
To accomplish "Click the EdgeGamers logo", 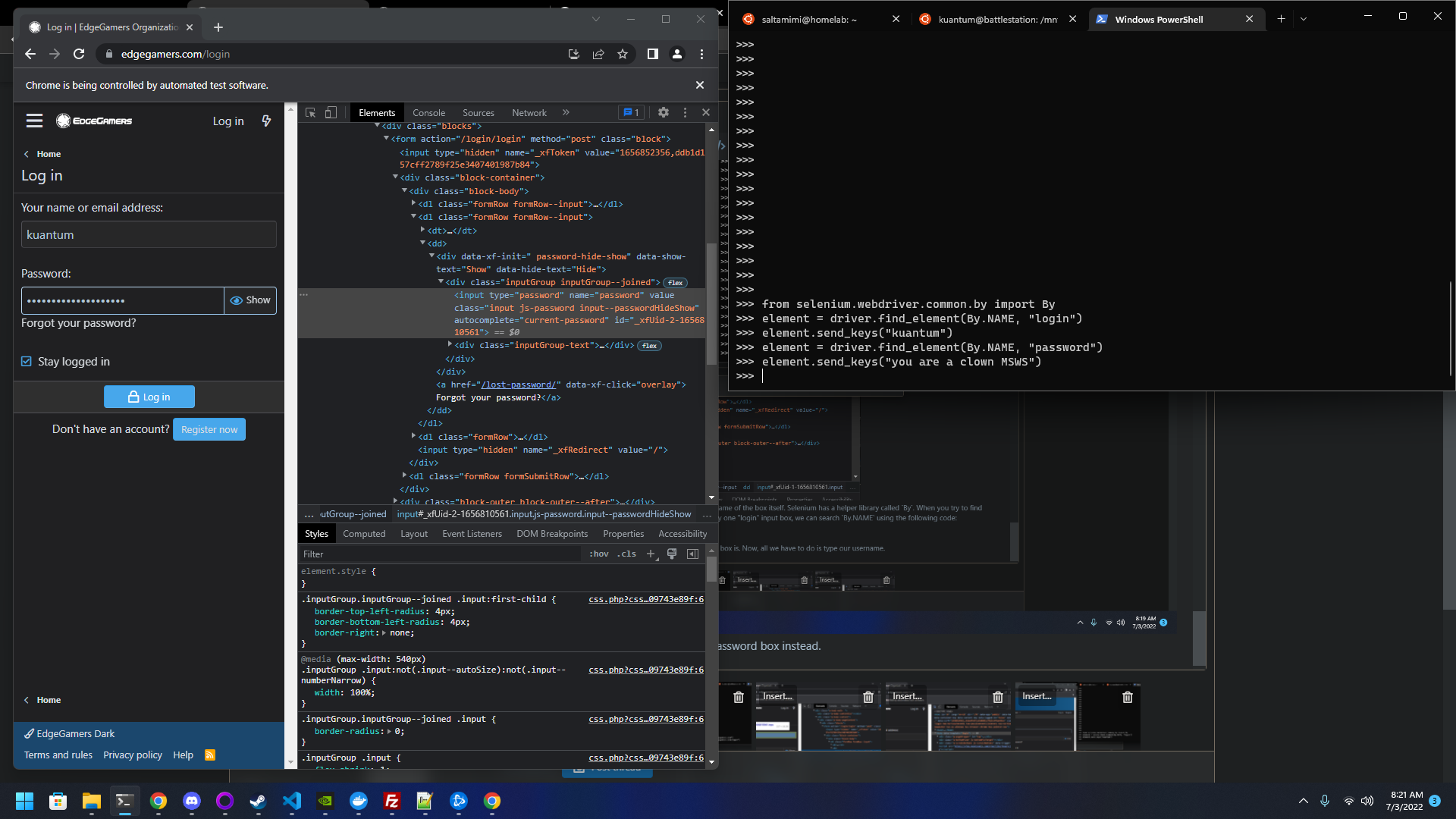I will pos(94,121).
